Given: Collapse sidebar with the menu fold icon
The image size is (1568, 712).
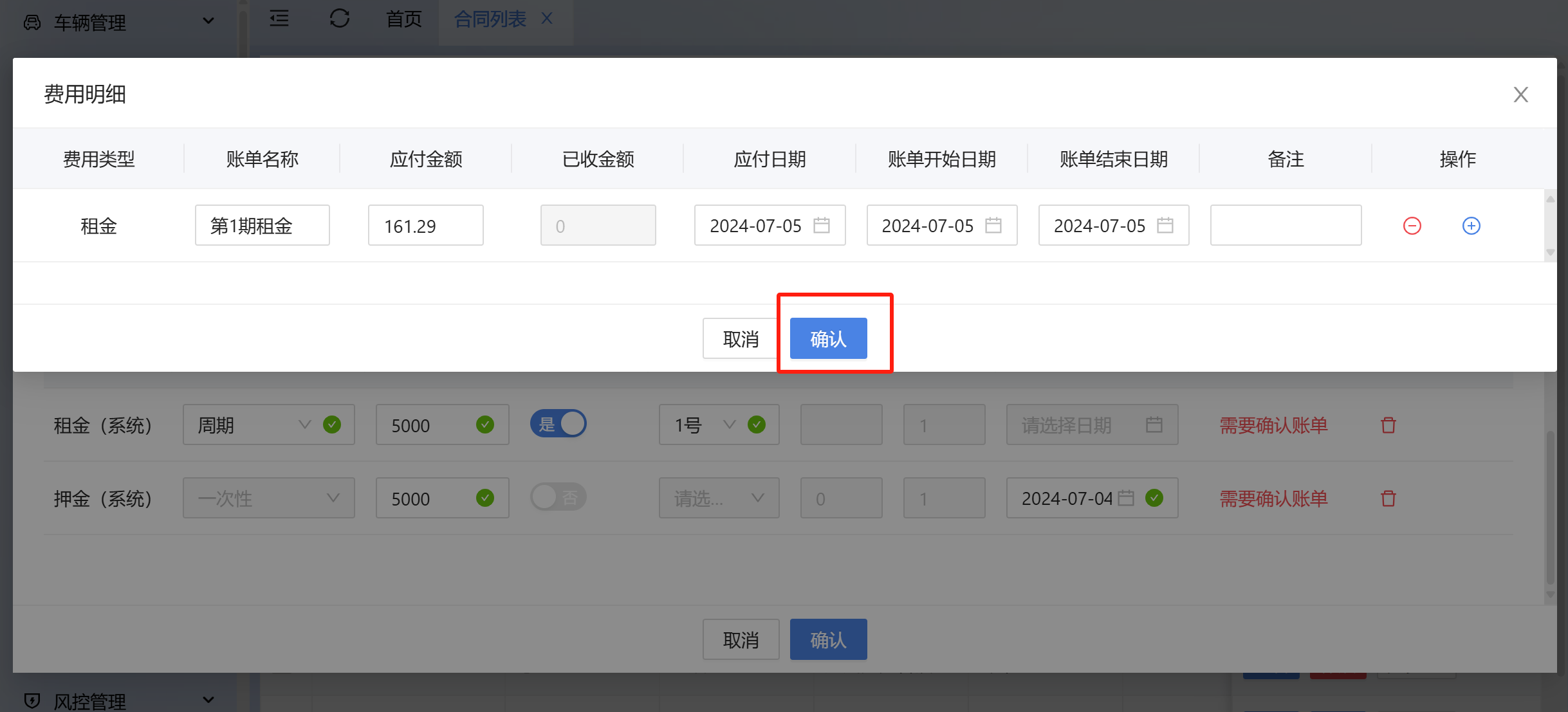Looking at the screenshot, I should click(279, 19).
